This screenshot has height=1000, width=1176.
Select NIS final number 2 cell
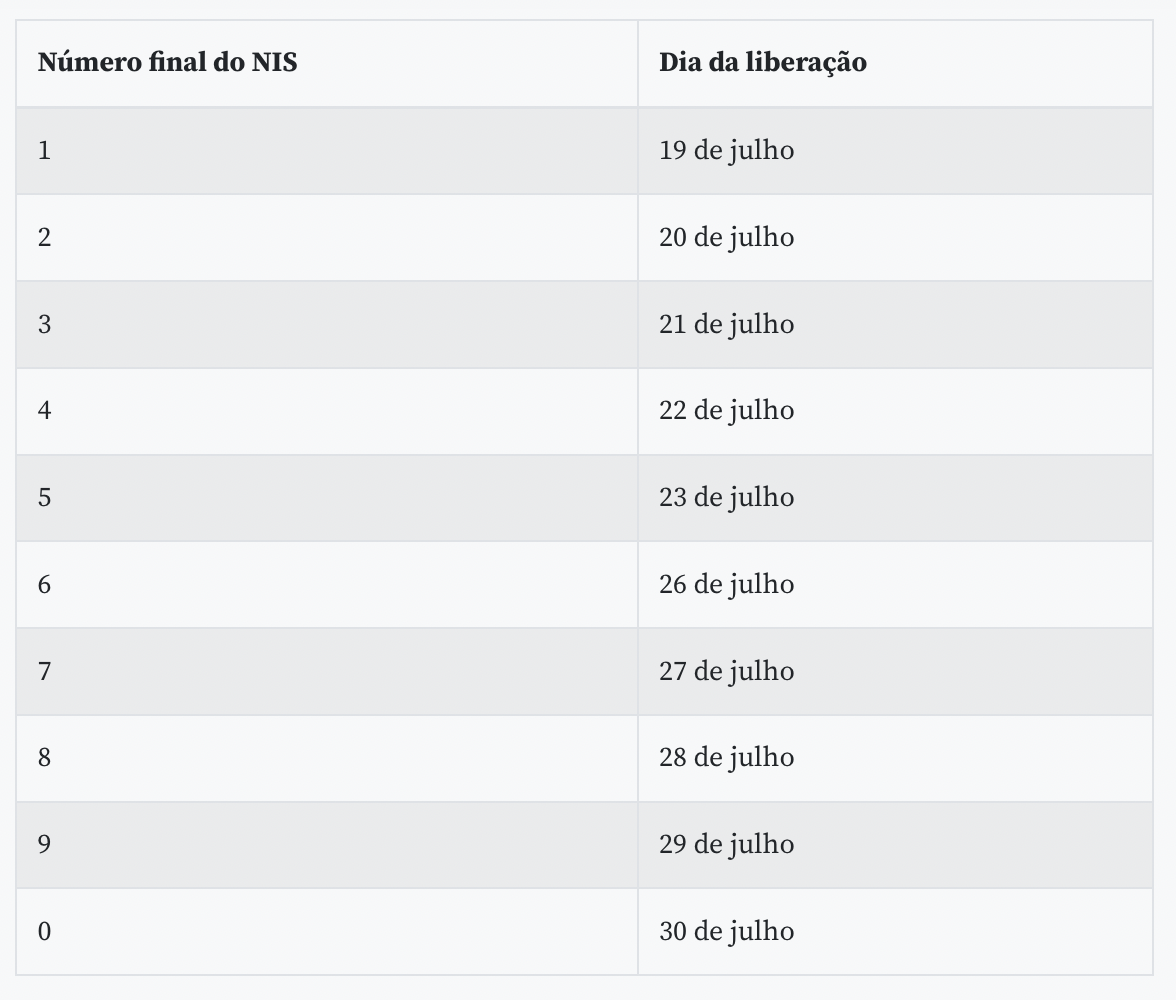coord(44,238)
